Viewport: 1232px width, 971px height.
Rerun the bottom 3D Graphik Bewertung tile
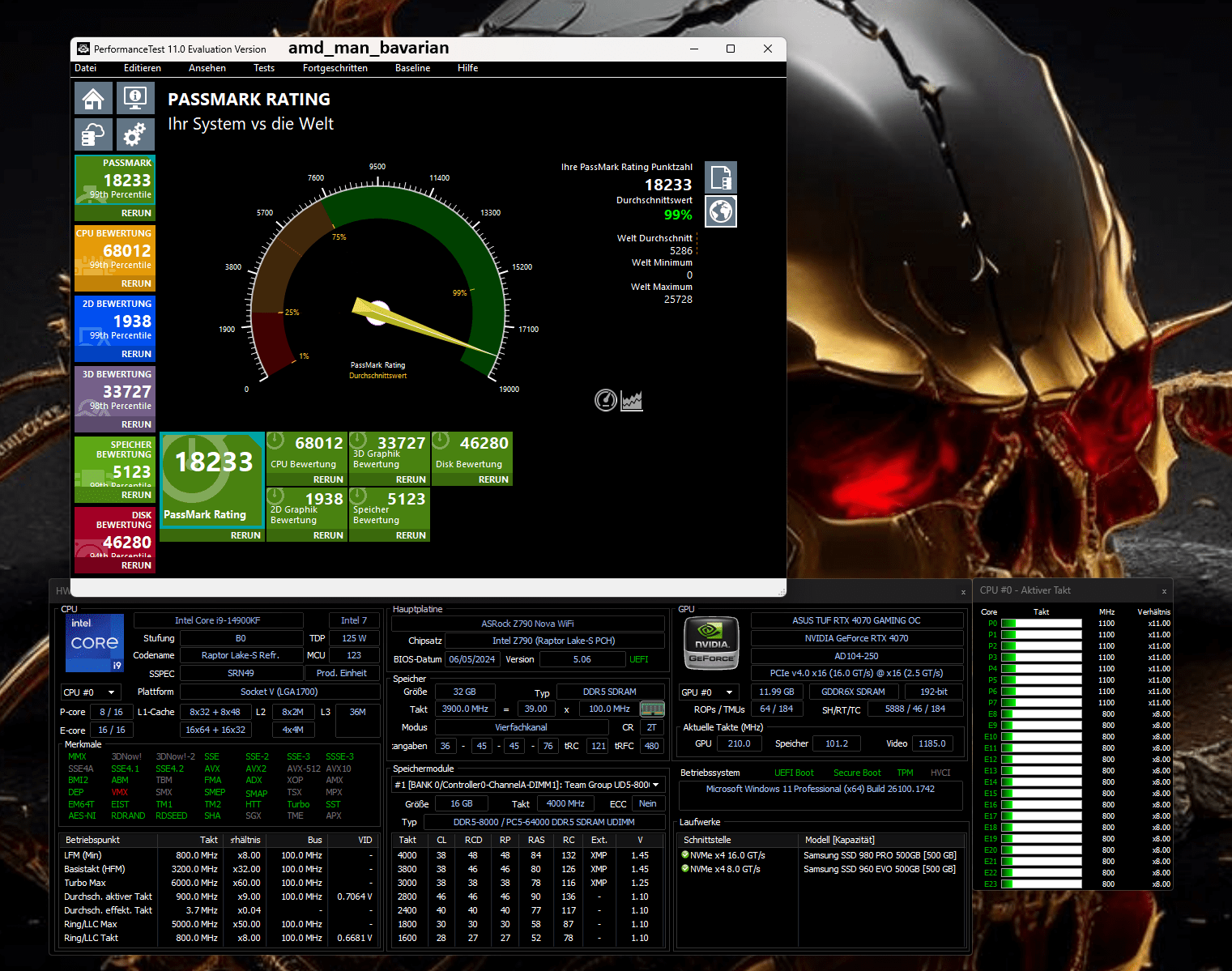click(x=411, y=479)
